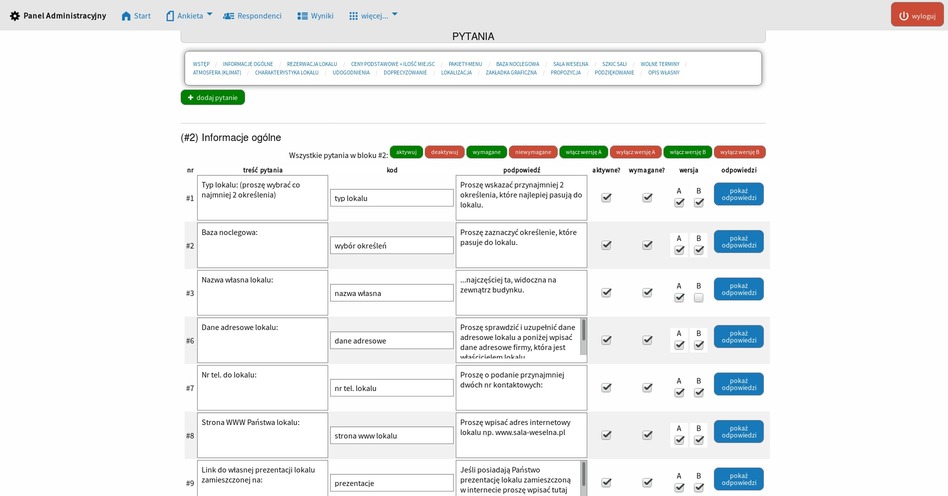Switch to the SALA WESELNA section
The image size is (948, 496).
[x=570, y=64]
